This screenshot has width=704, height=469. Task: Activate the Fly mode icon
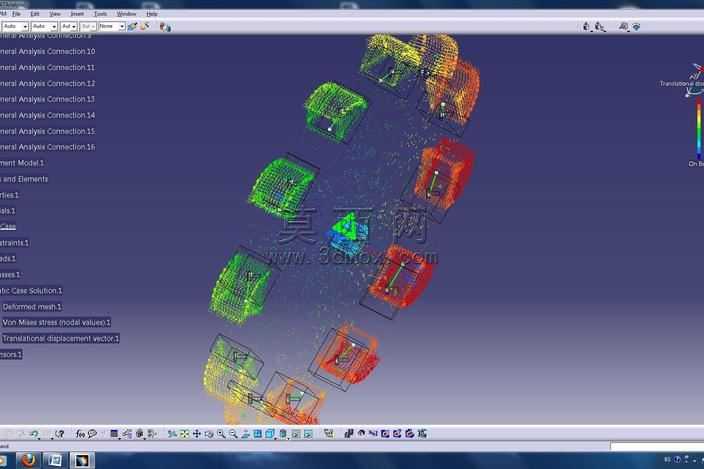point(172,434)
